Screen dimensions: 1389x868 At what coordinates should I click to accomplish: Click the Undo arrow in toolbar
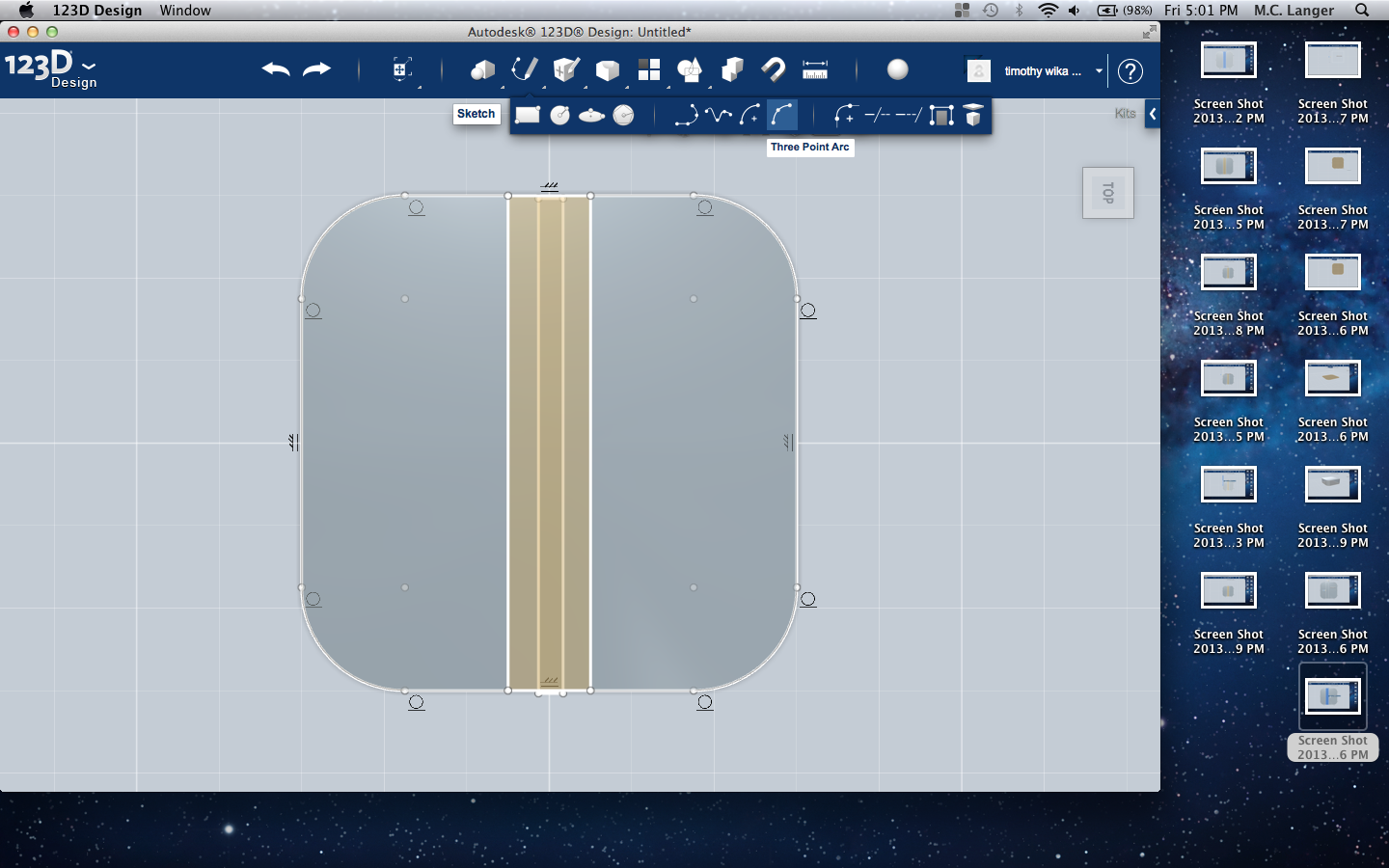tap(276, 69)
